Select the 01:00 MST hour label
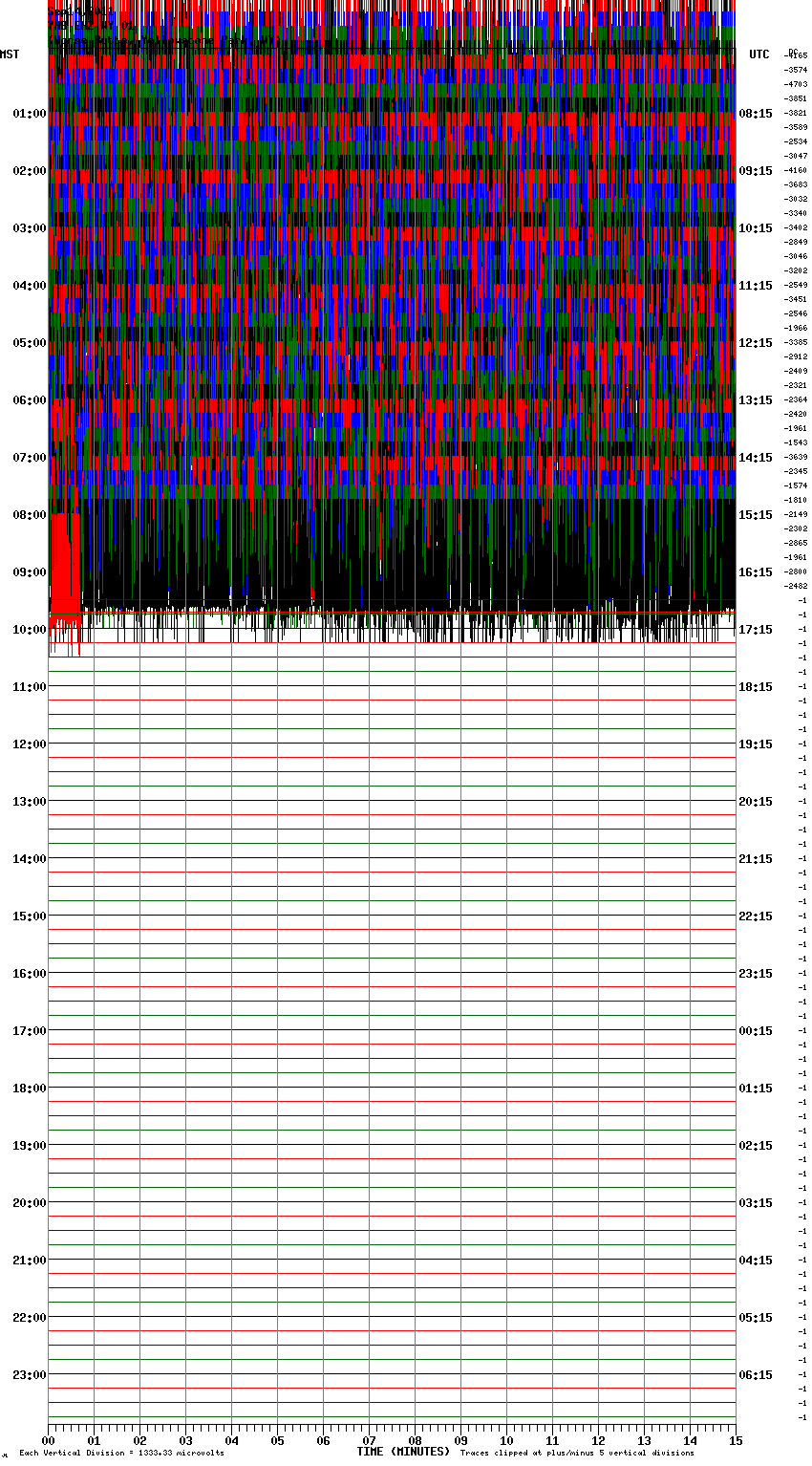The image size is (812, 1466). pyautogui.click(x=30, y=114)
